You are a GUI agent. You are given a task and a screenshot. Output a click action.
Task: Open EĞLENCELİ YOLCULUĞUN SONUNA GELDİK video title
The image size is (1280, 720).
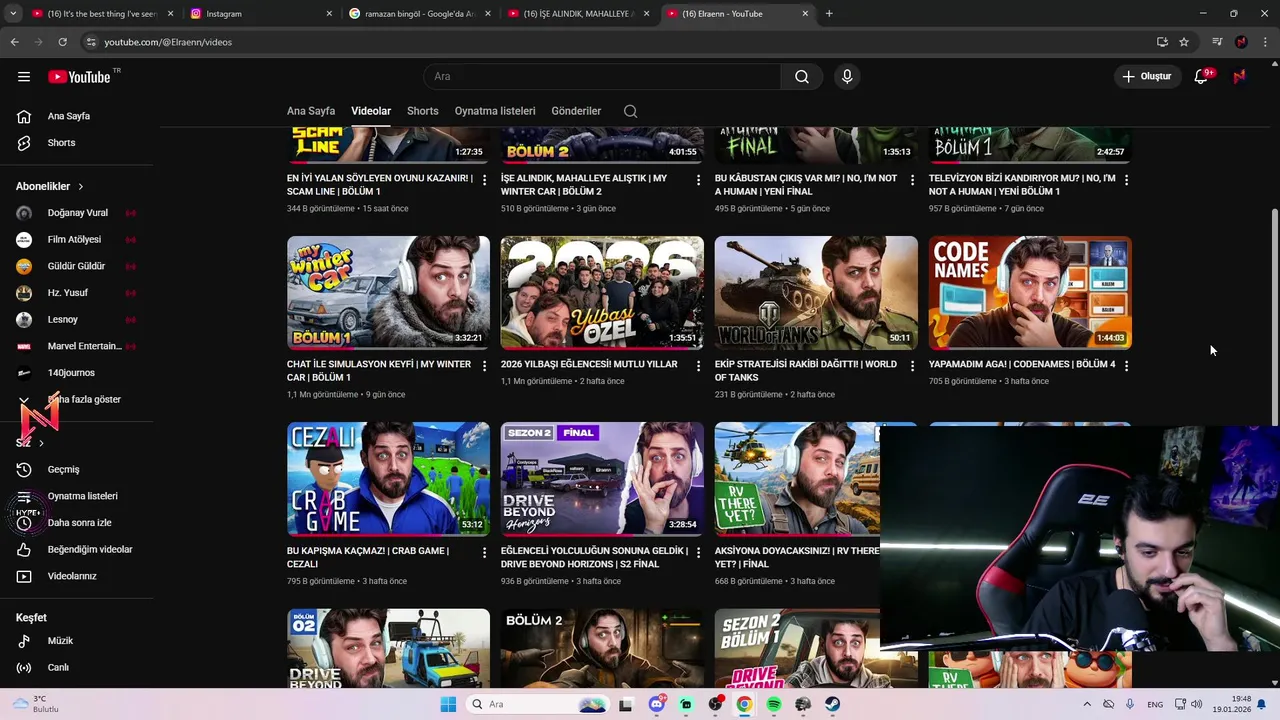(x=594, y=557)
